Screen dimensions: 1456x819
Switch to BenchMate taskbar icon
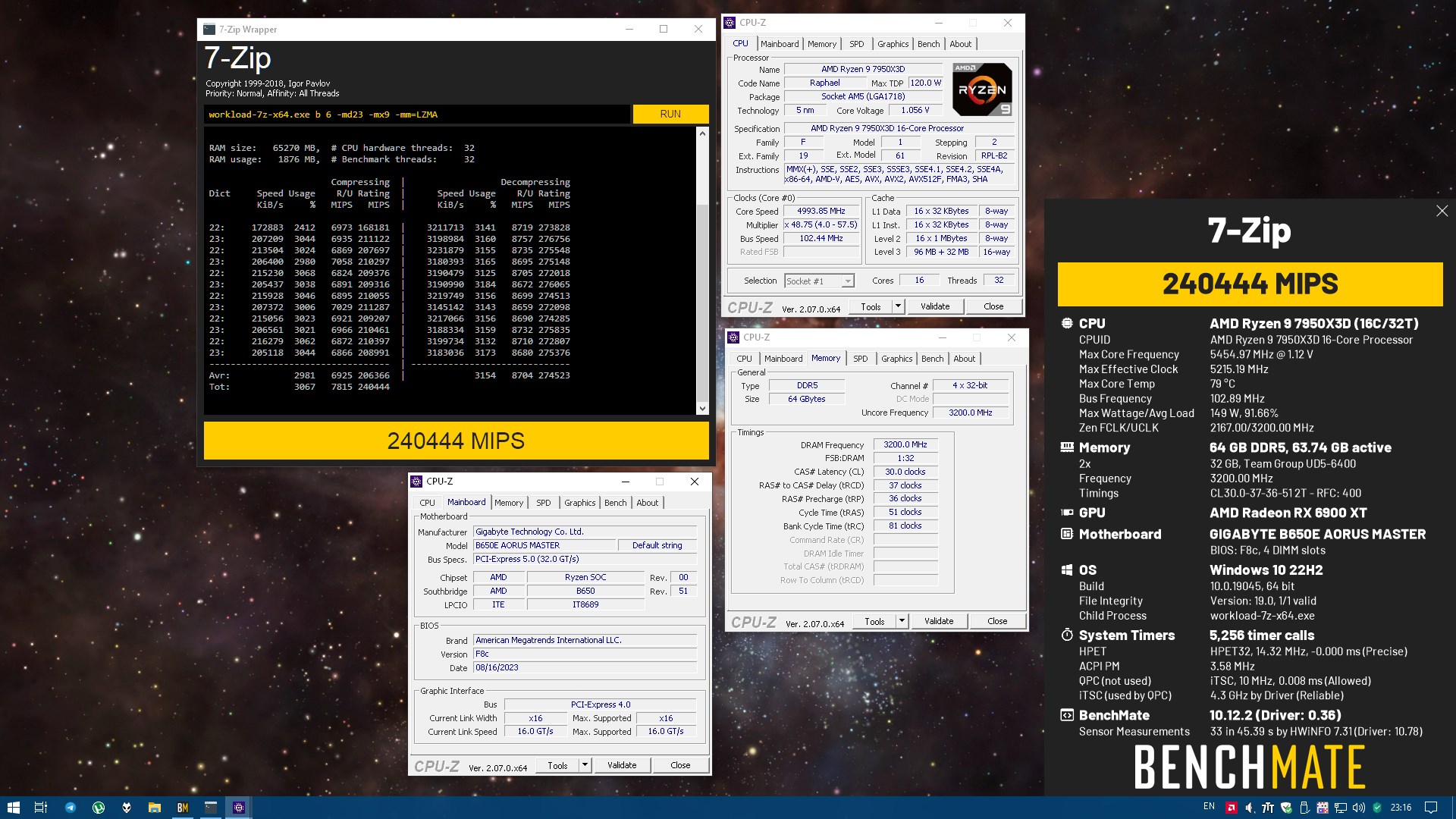click(x=182, y=807)
